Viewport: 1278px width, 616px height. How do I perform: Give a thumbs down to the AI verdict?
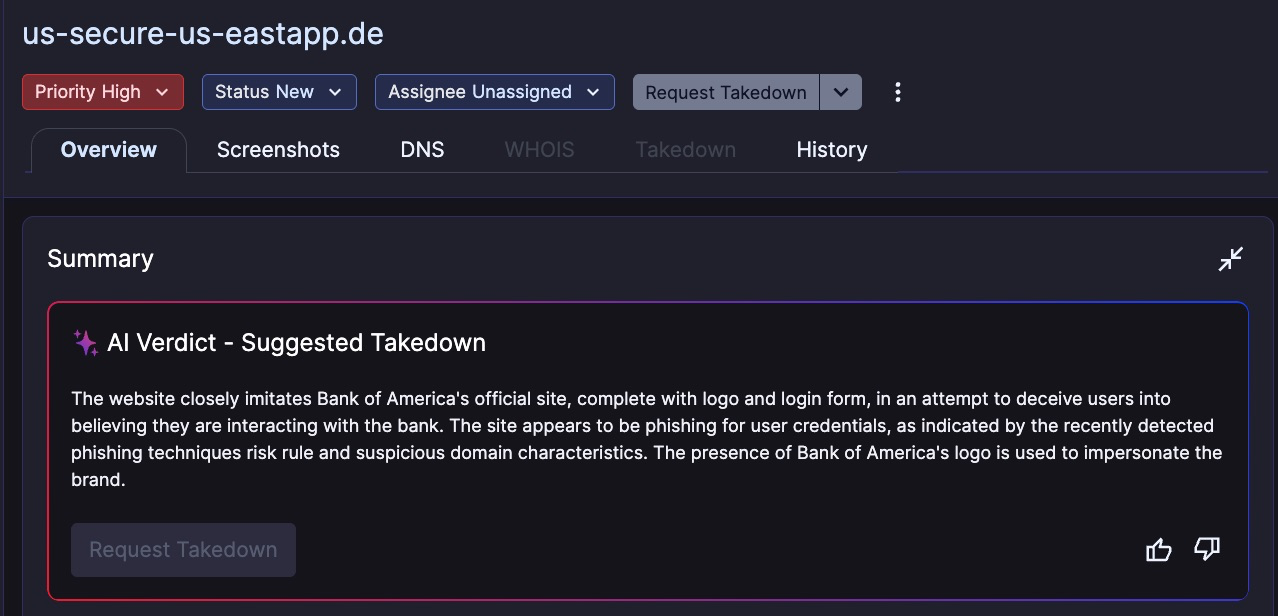pyautogui.click(x=1207, y=549)
